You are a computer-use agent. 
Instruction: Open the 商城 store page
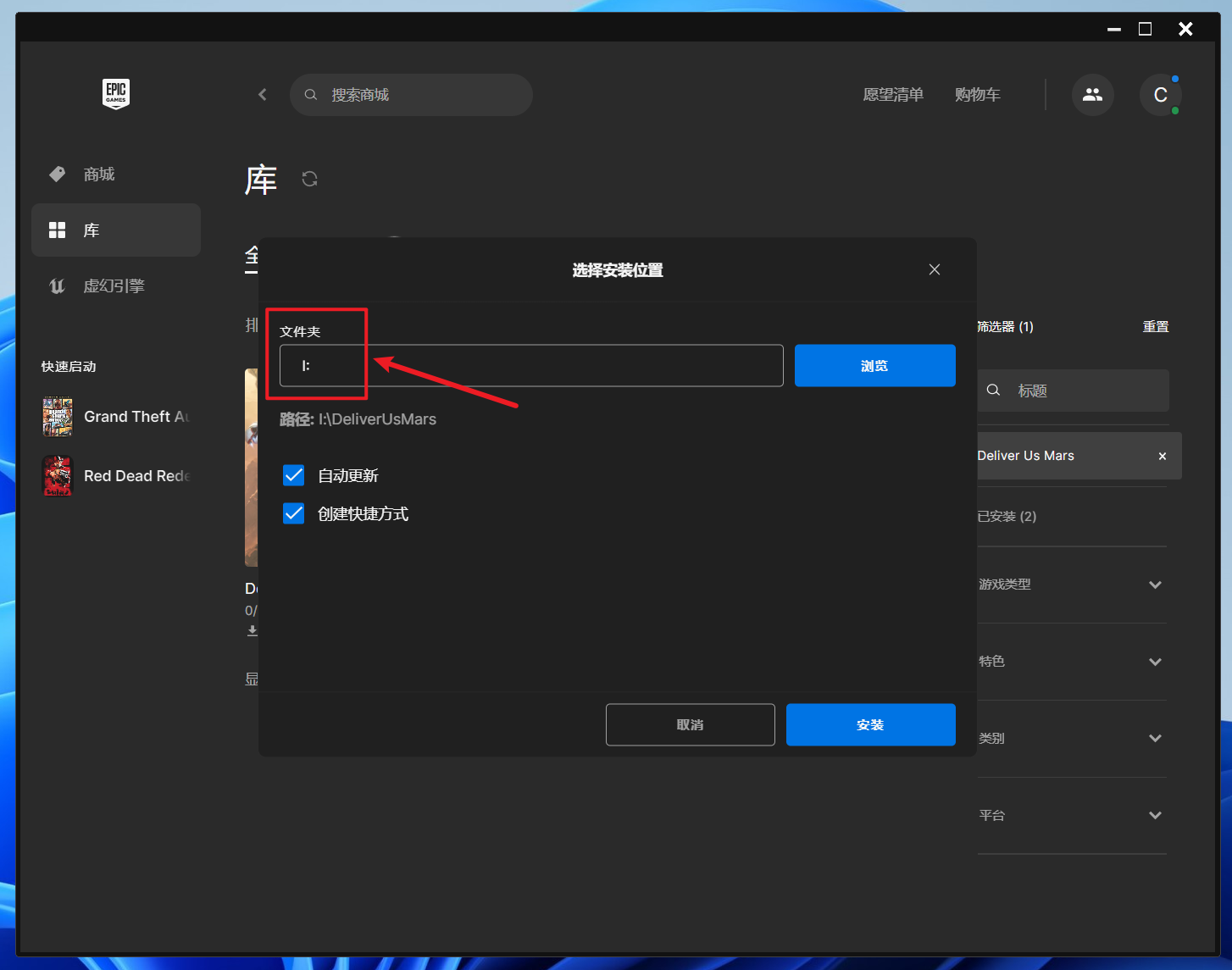click(x=116, y=175)
